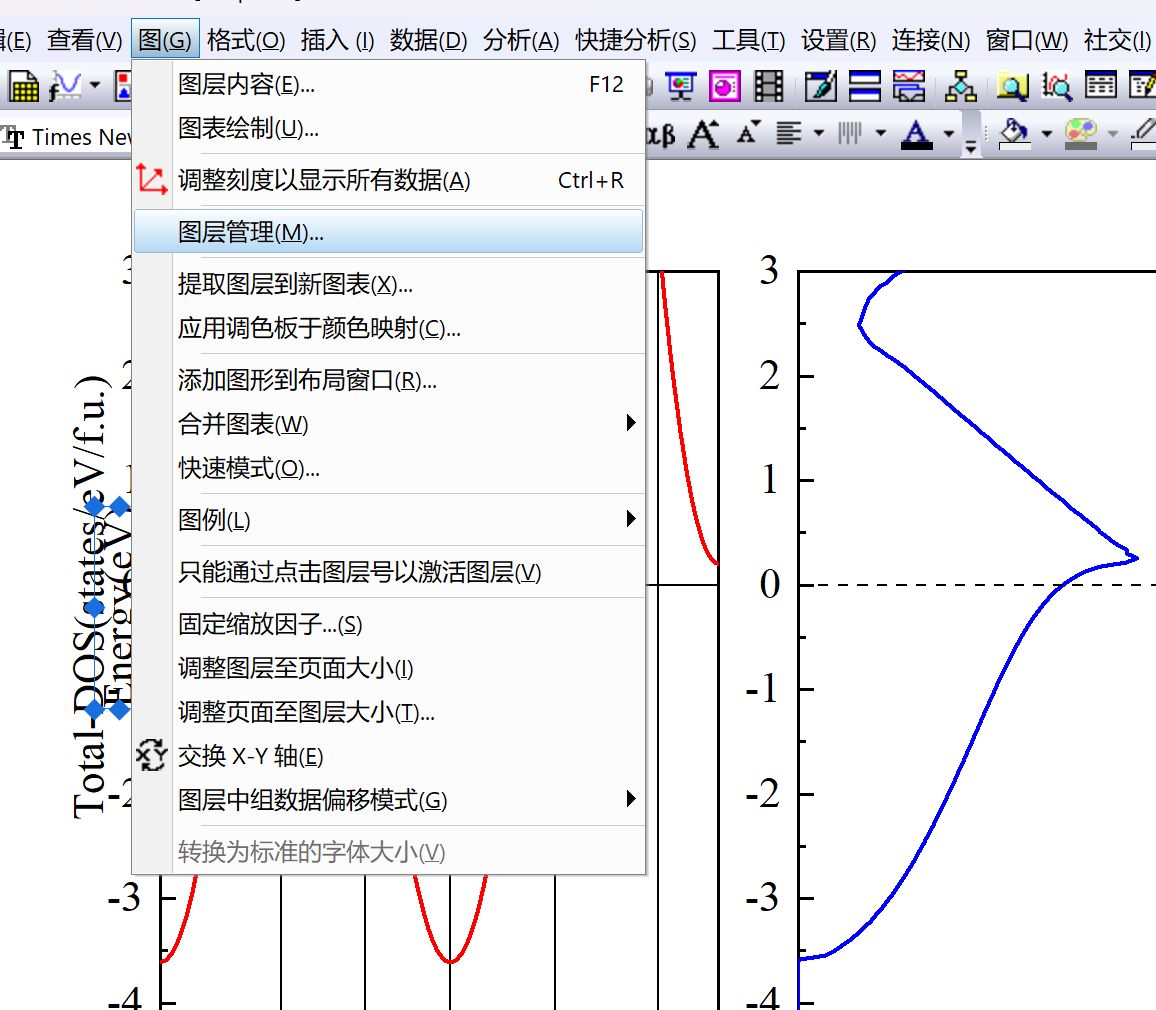Open the video builder film strip icon
The height and width of the screenshot is (1010, 1156).
768,86
